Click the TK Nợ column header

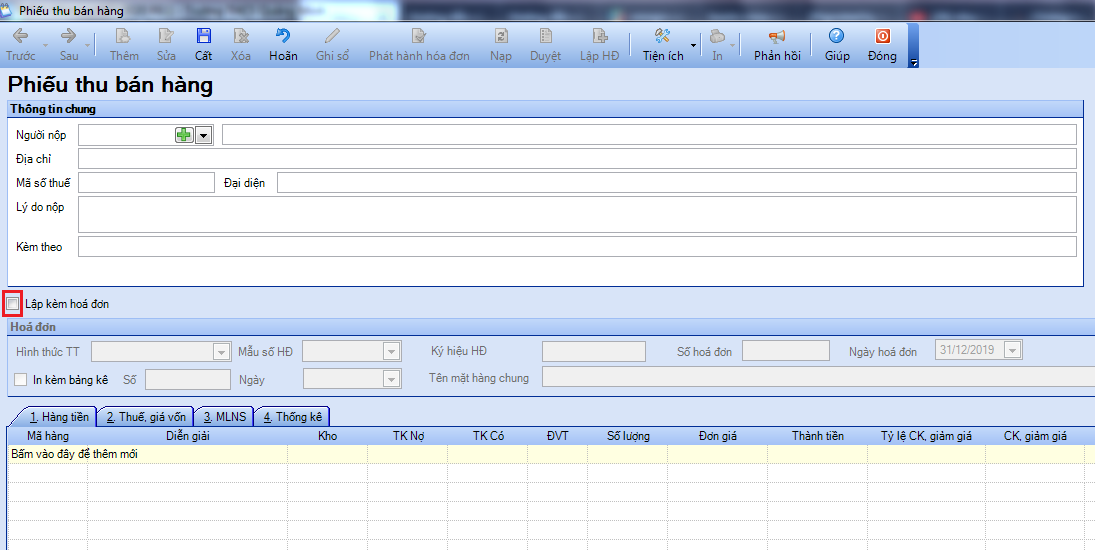coord(408,436)
